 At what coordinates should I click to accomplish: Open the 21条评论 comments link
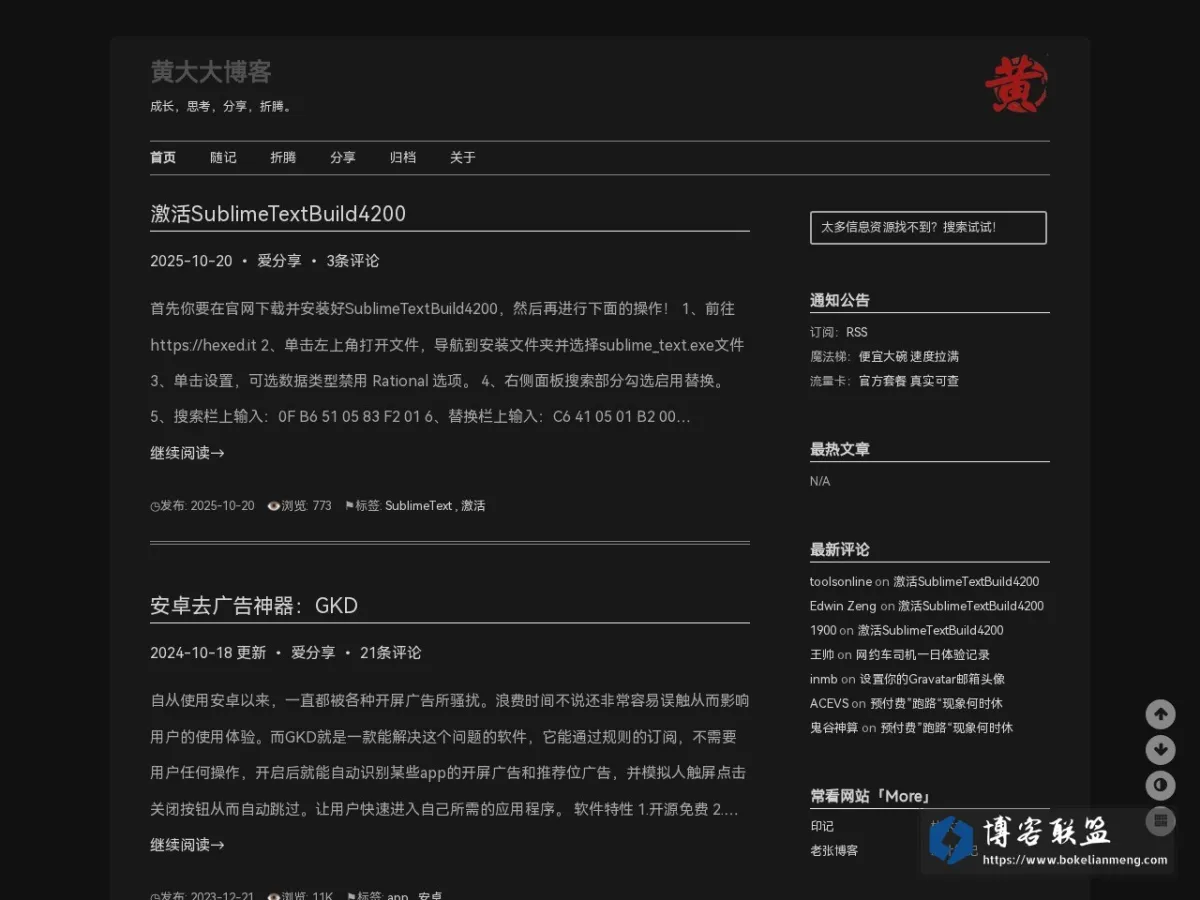click(x=391, y=653)
